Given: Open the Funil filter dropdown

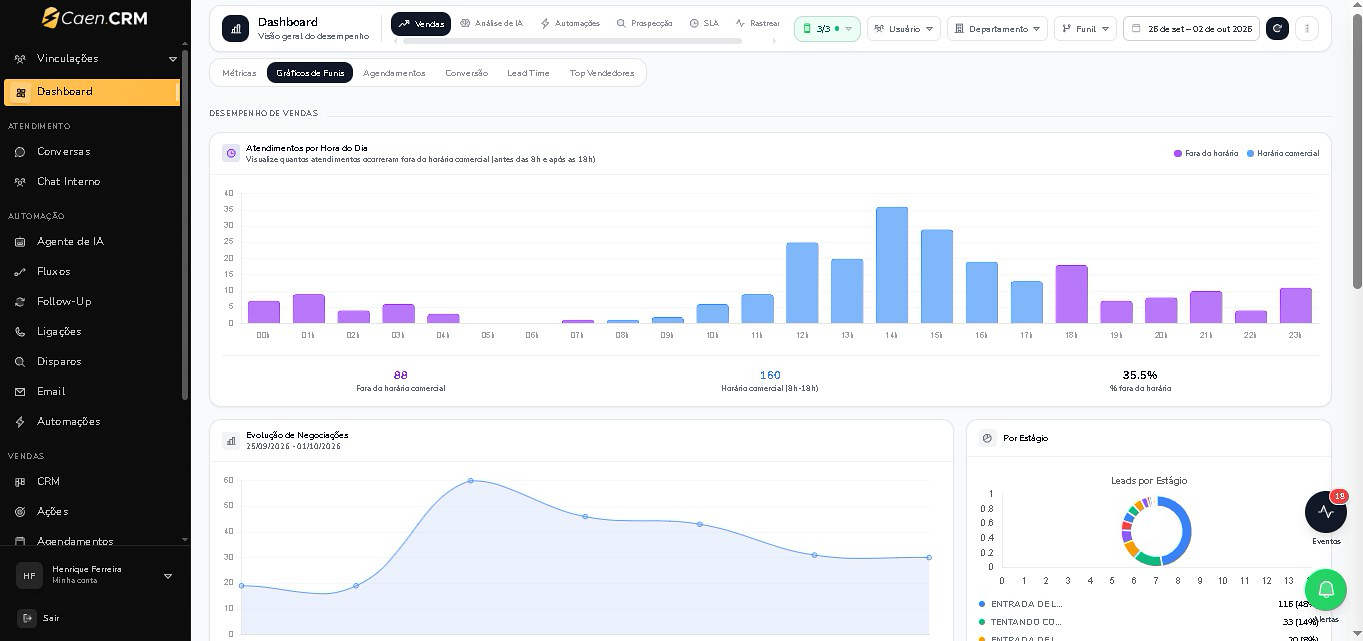Looking at the screenshot, I should [1085, 29].
